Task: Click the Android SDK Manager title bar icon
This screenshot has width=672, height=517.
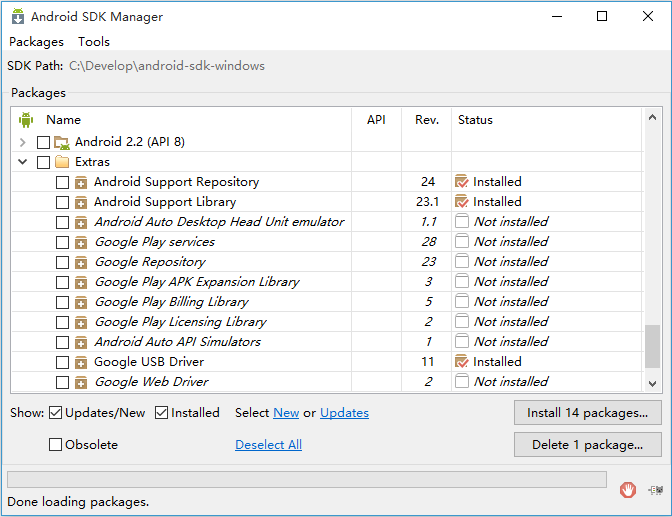Action: 18,16
